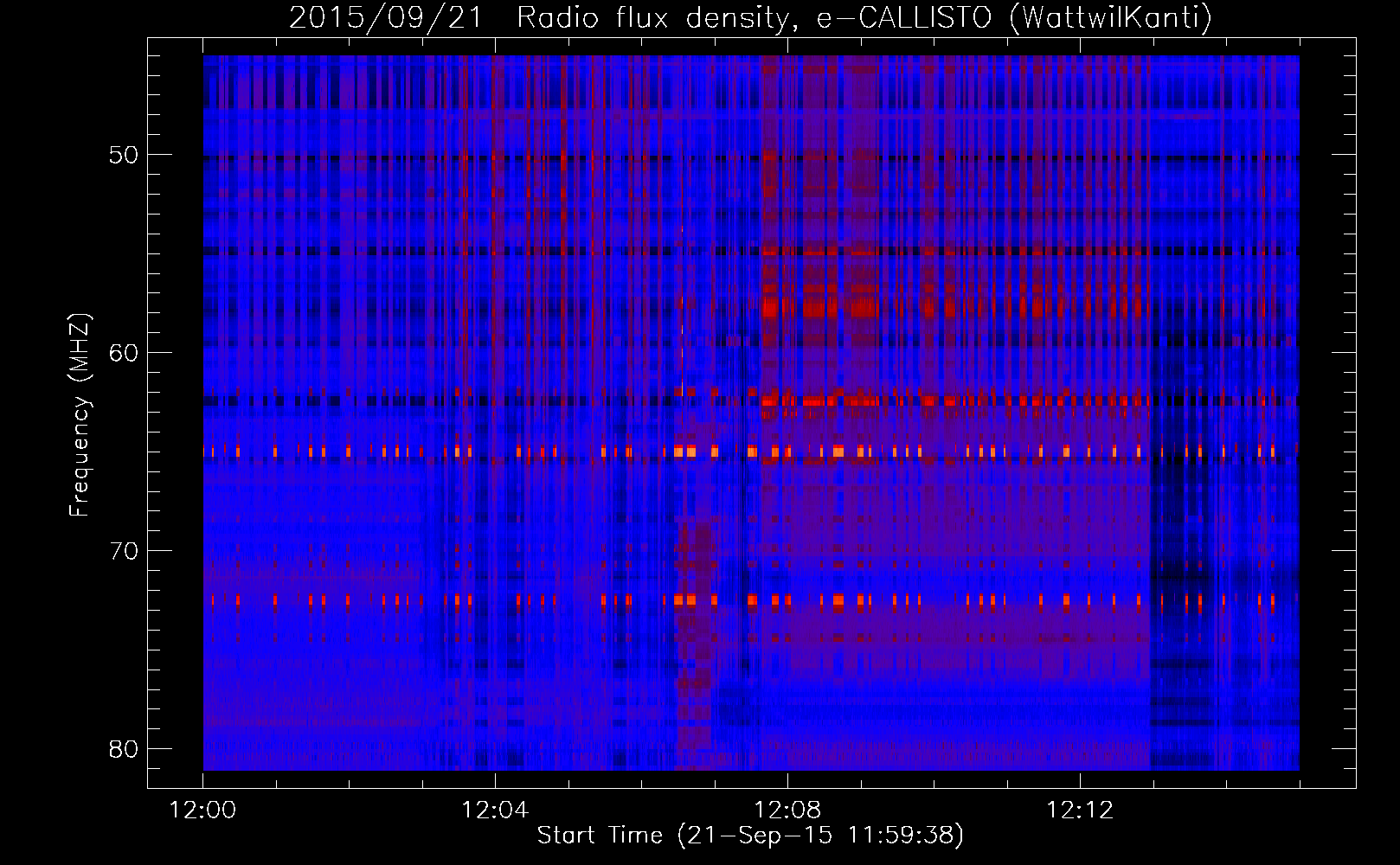1400x865 pixels.
Task: Click the 50 MHz y-axis tick label
Action: [x=123, y=156]
